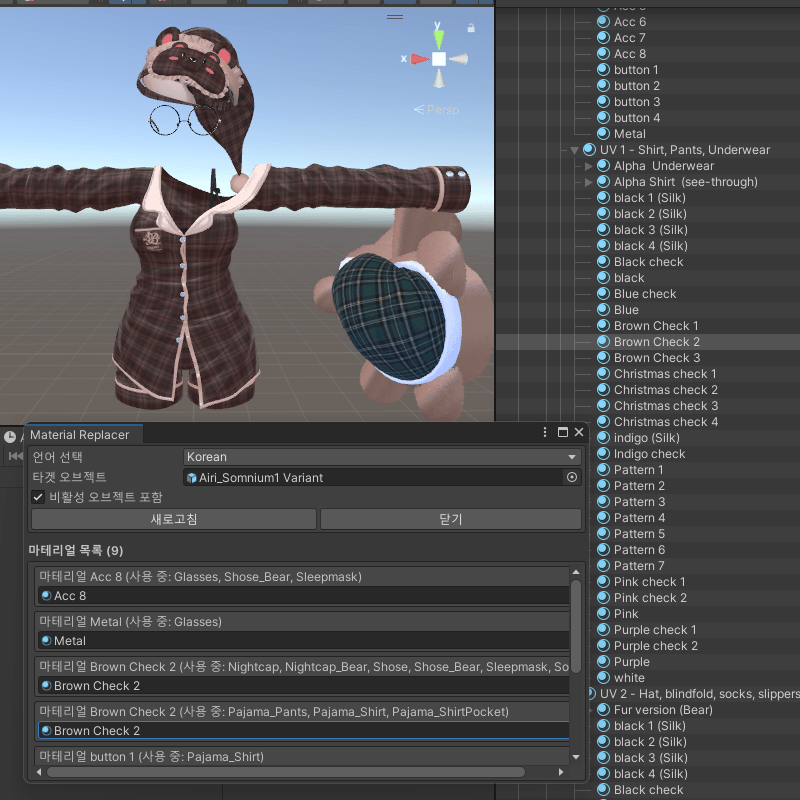
Task: Click the 새로고침 refresh button
Action: point(174,519)
